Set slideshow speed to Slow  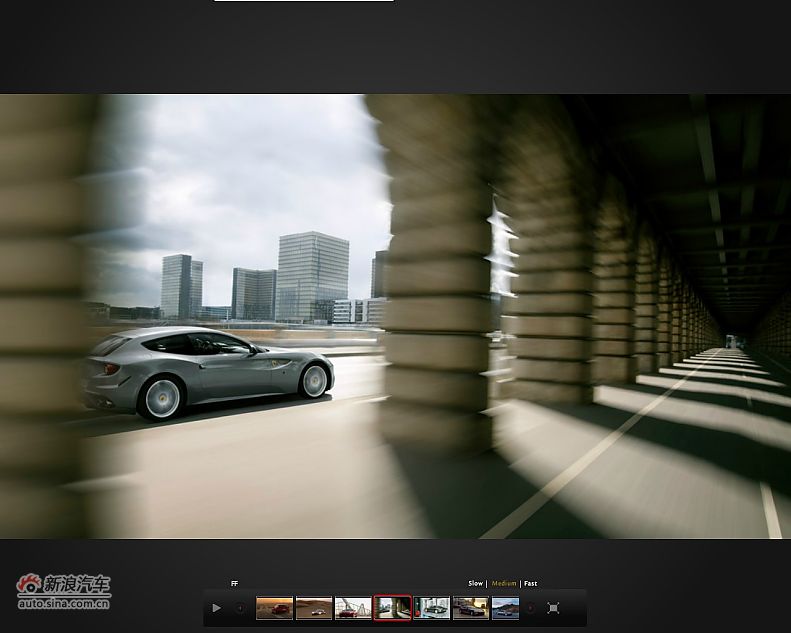[475, 583]
